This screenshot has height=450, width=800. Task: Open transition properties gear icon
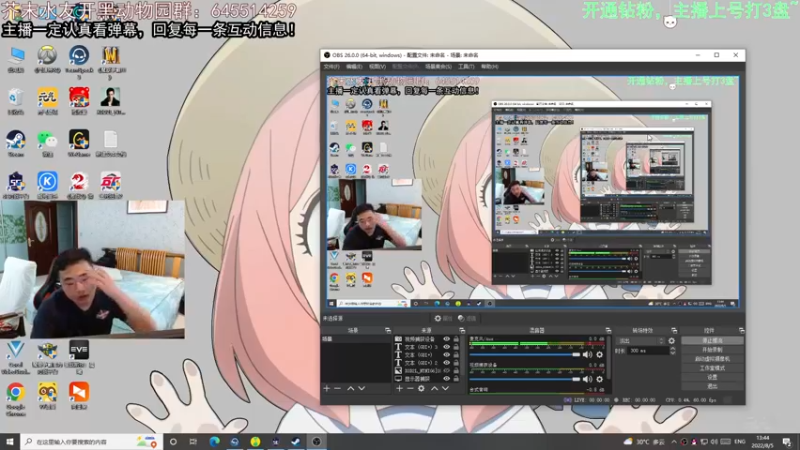pyautogui.click(x=671, y=341)
